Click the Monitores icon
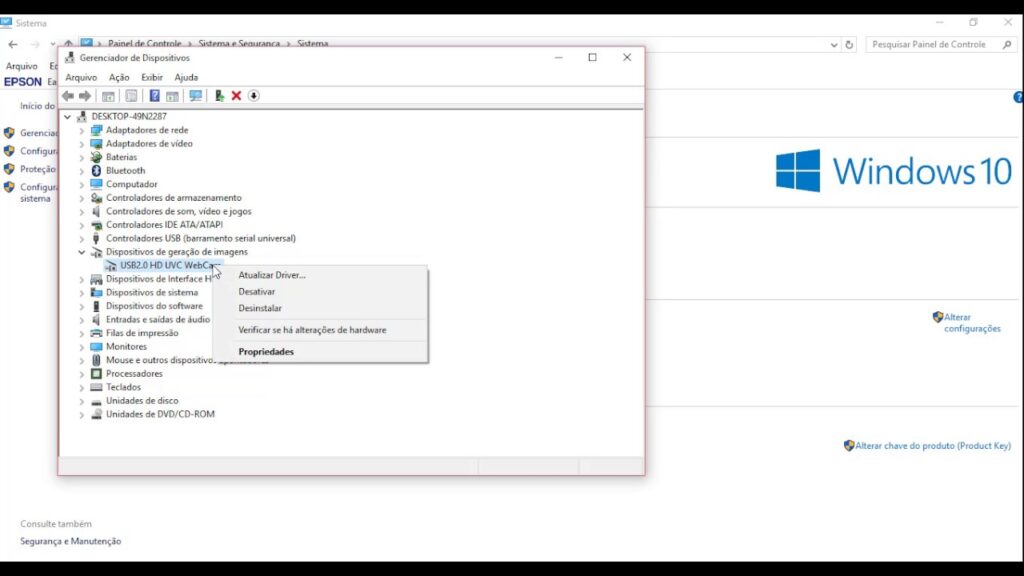Image resolution: width=1024 pixels, height=576 pixels. pos(96,347)
